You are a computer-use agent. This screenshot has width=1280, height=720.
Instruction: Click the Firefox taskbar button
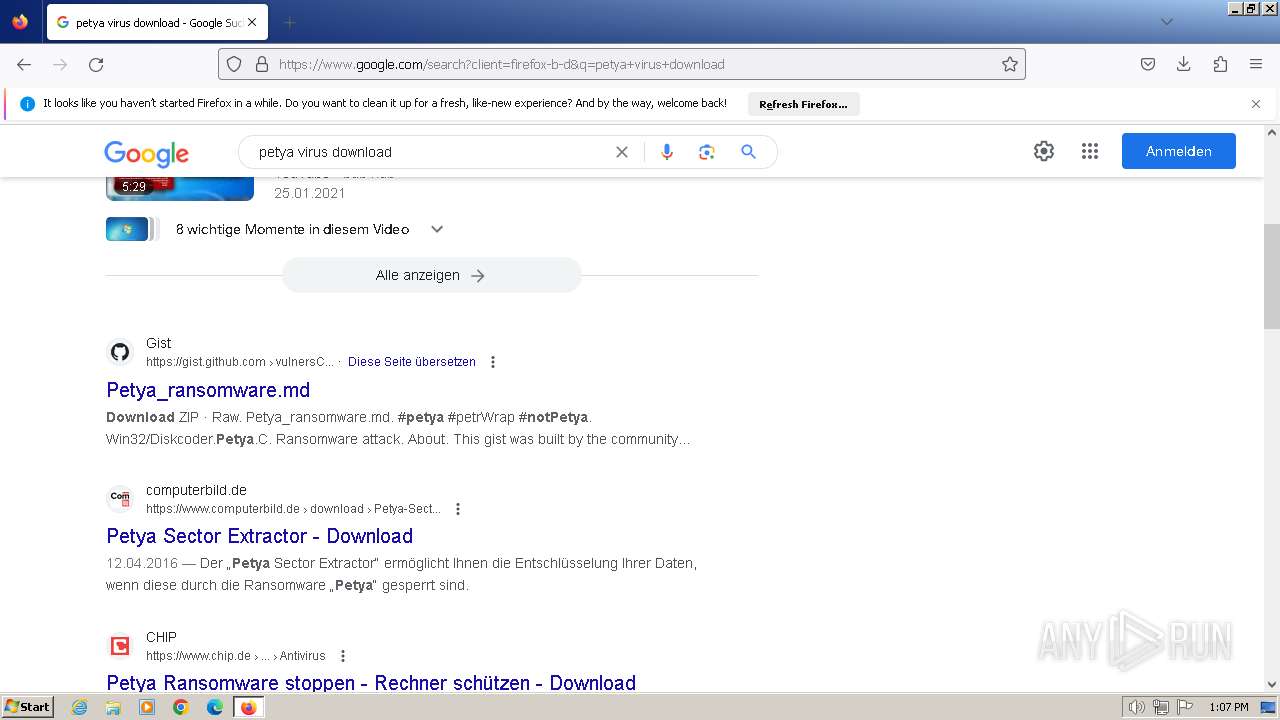[248, 707]
